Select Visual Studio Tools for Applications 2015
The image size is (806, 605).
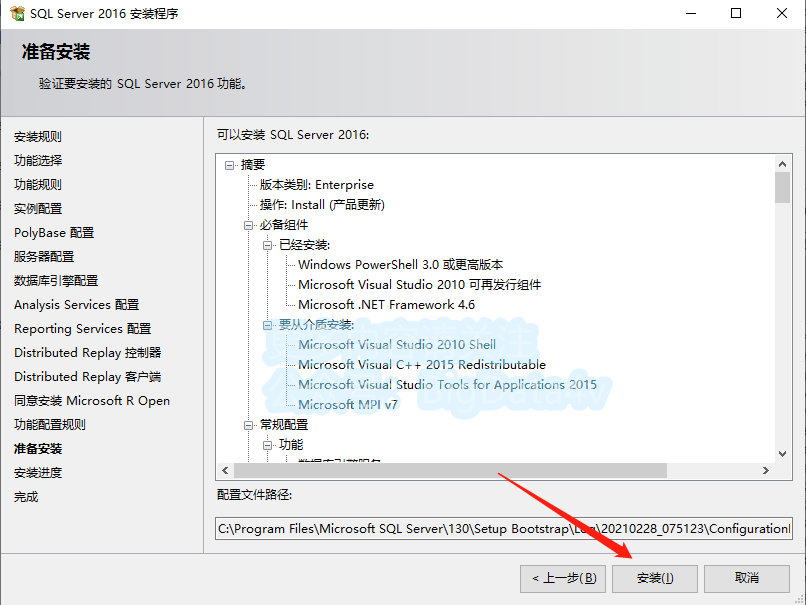click(448, 385)
